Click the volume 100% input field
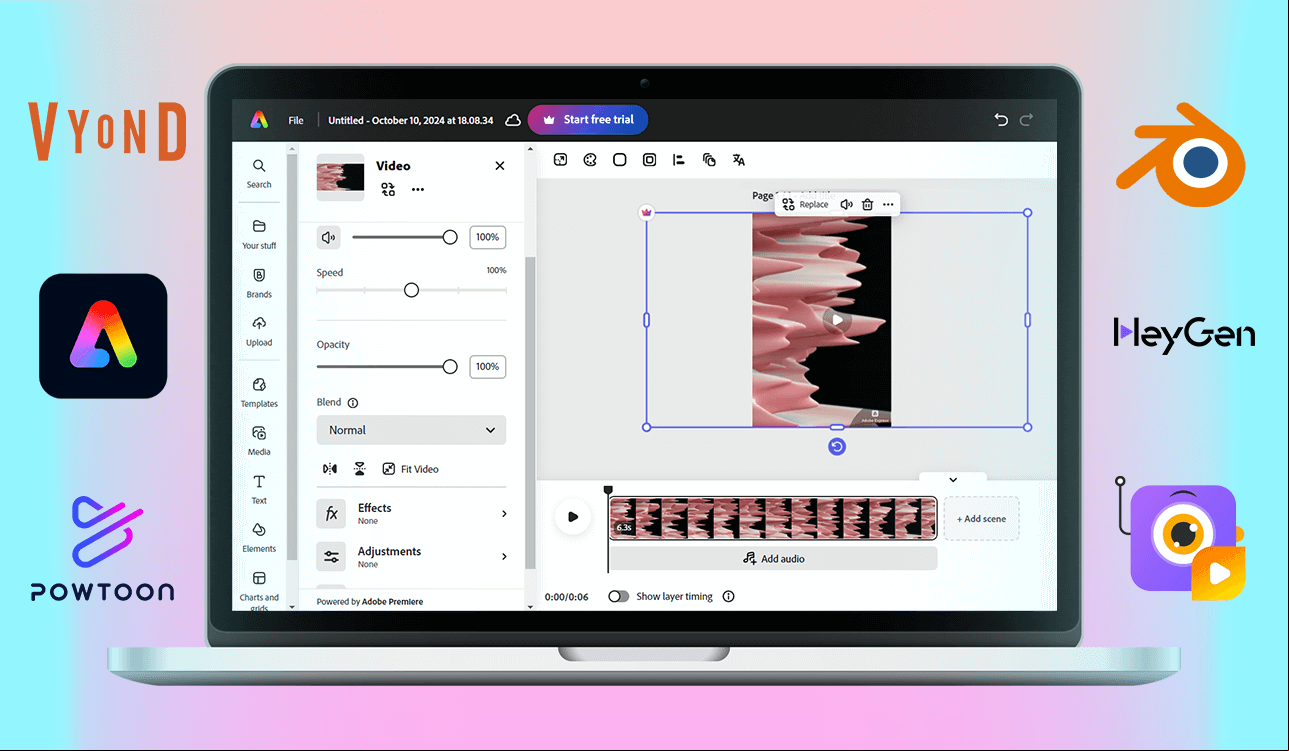The width and height of the screenshot is (1289, 751). (488, 237)
